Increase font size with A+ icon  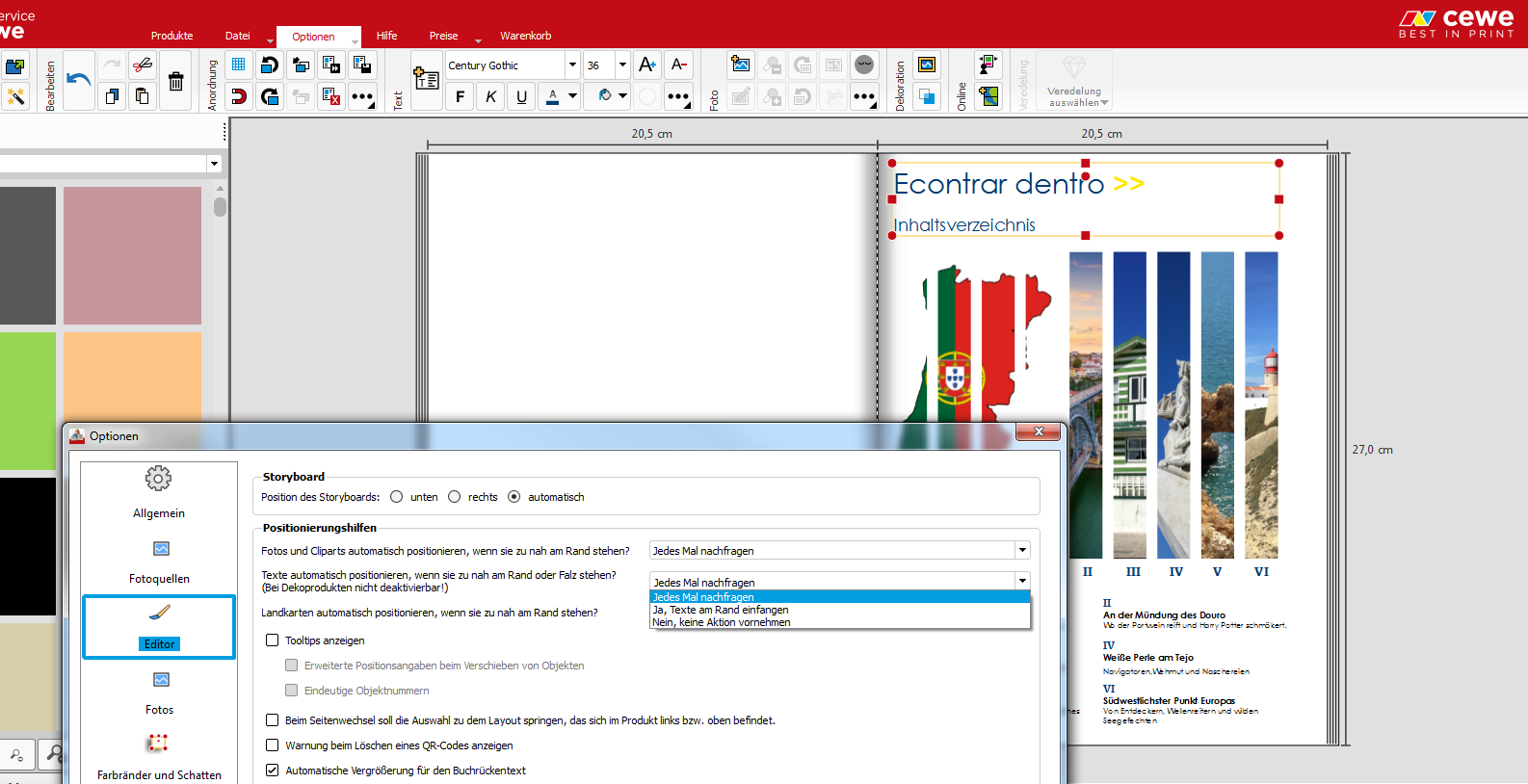[647, 65]
